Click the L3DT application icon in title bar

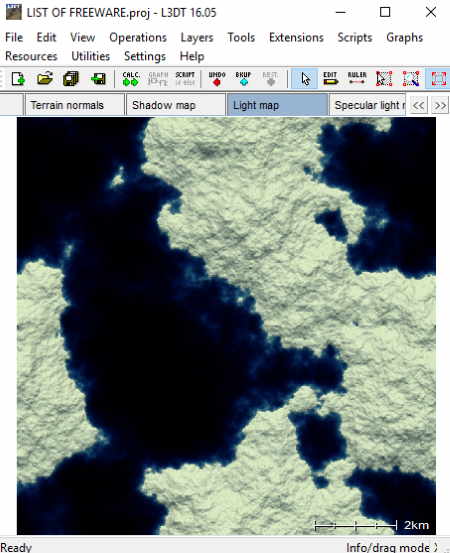point(14,12)
